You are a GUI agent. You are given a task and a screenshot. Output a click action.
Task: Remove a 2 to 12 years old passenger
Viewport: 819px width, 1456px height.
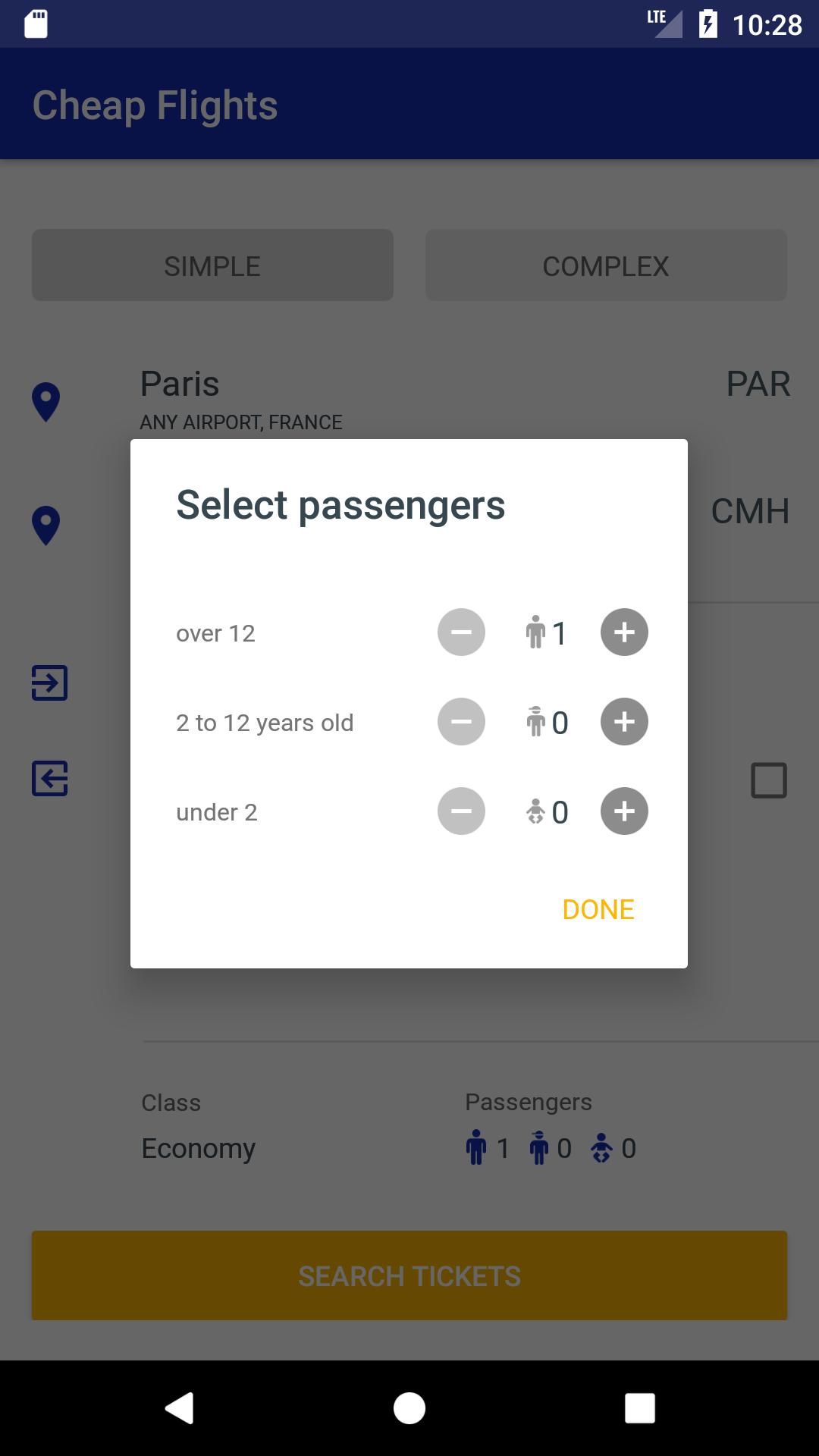point(461,722)
